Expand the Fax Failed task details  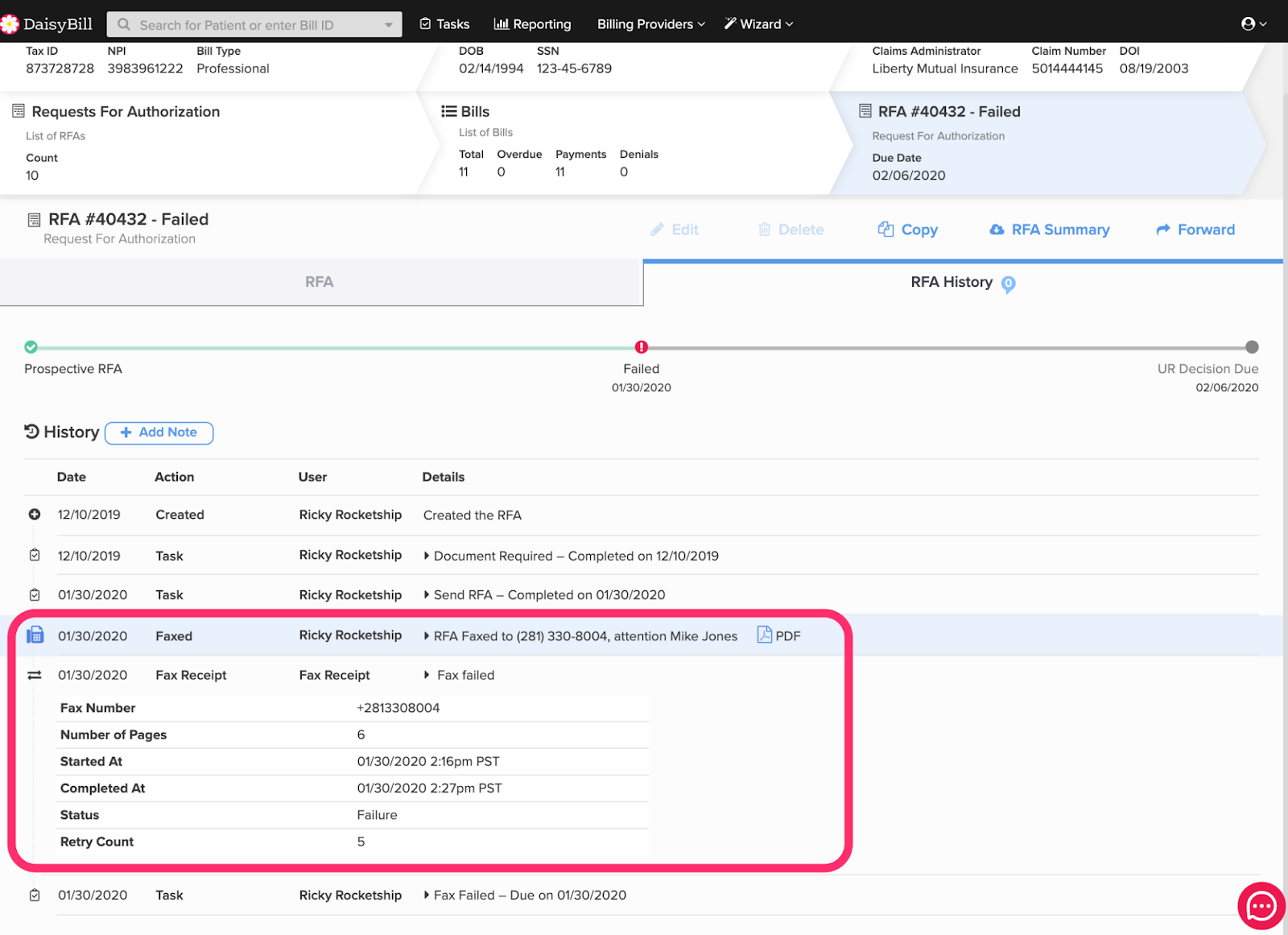click(427, 895)
